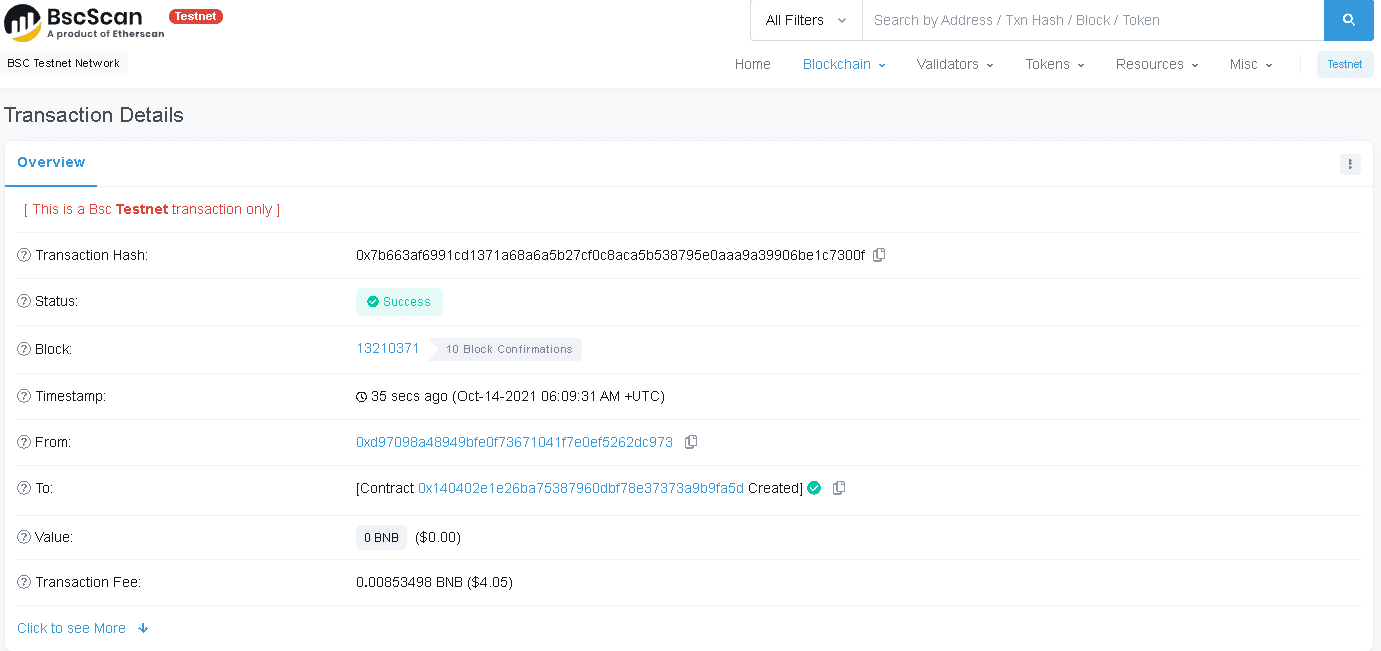Screen dimensions: 1381x651
Task: Click the help icon beside Transaction Hash
Action: [x=24, y=255]
